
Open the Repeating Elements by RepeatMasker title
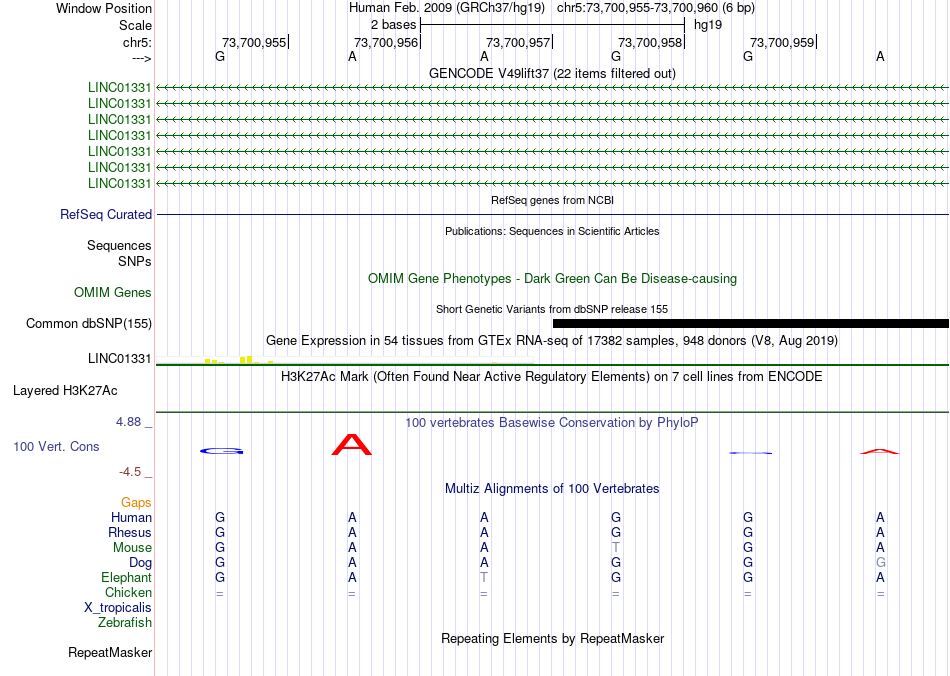pos(552,638)
